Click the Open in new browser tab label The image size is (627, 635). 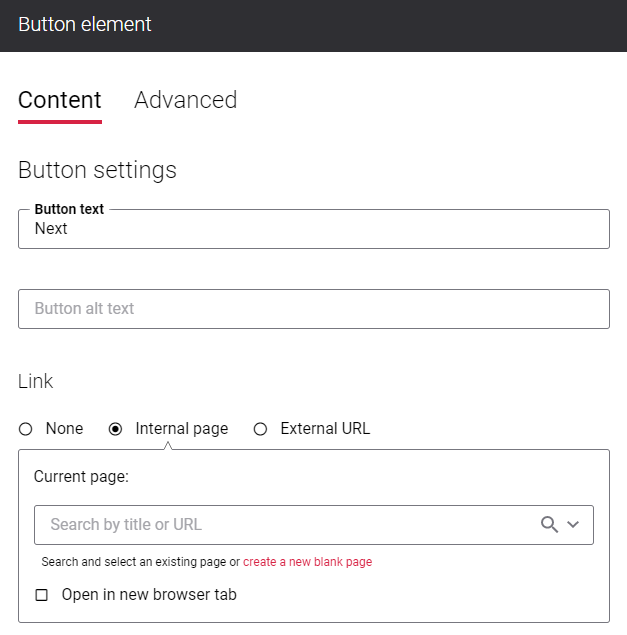pyautogui.click(x=149, y=595)
